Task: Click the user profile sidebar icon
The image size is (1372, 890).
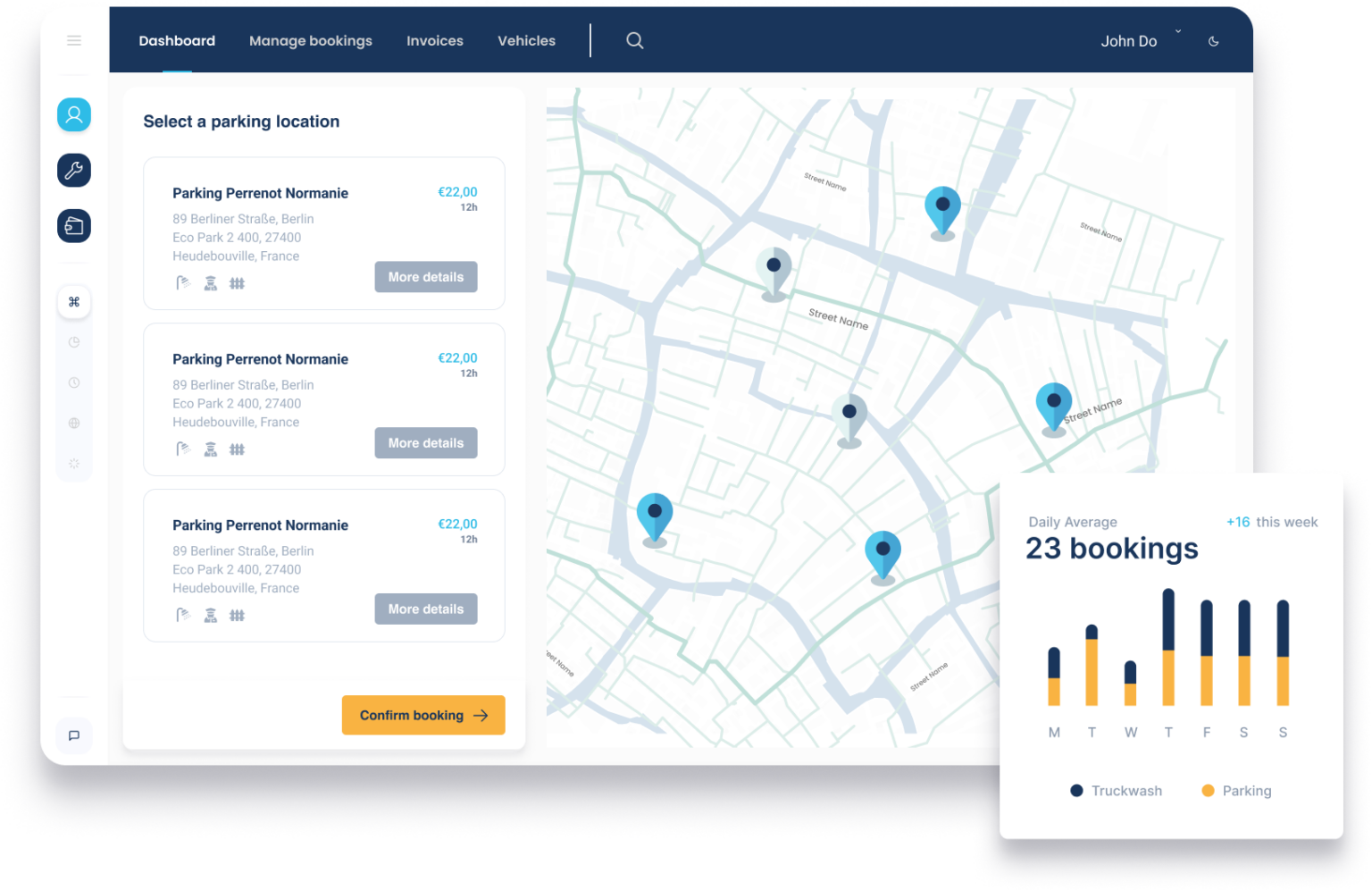Action: (74, 114)
